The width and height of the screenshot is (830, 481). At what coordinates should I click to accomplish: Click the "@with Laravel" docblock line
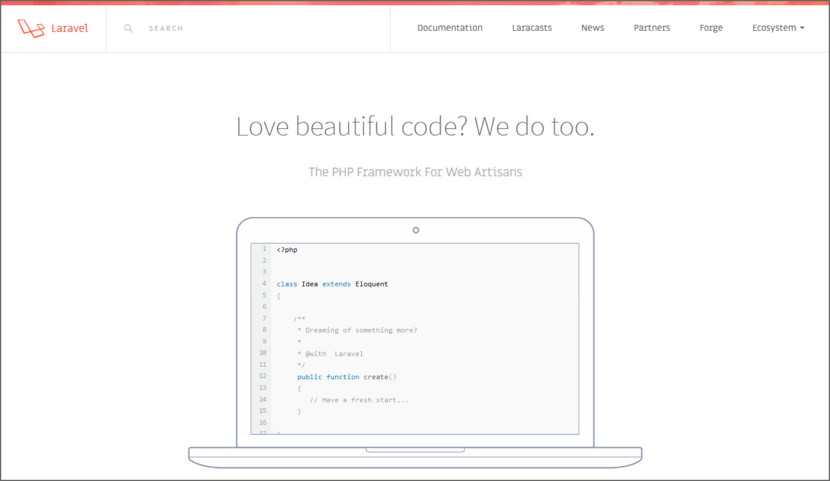330,353
